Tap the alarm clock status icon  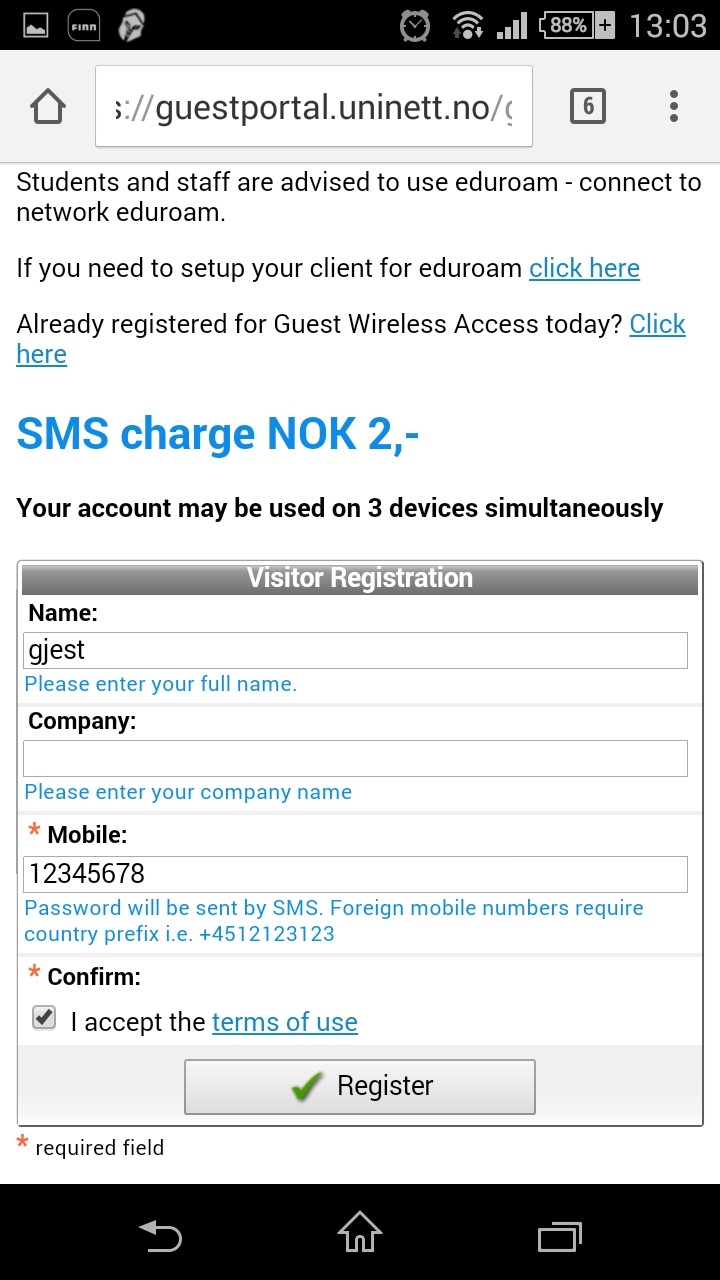coord(415,25)
